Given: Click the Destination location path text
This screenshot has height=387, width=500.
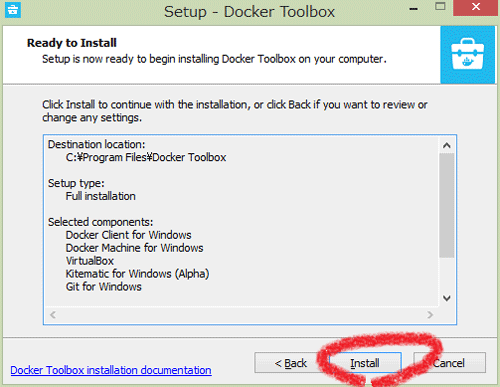Looking at the screenshot, I should pos(146,157).
